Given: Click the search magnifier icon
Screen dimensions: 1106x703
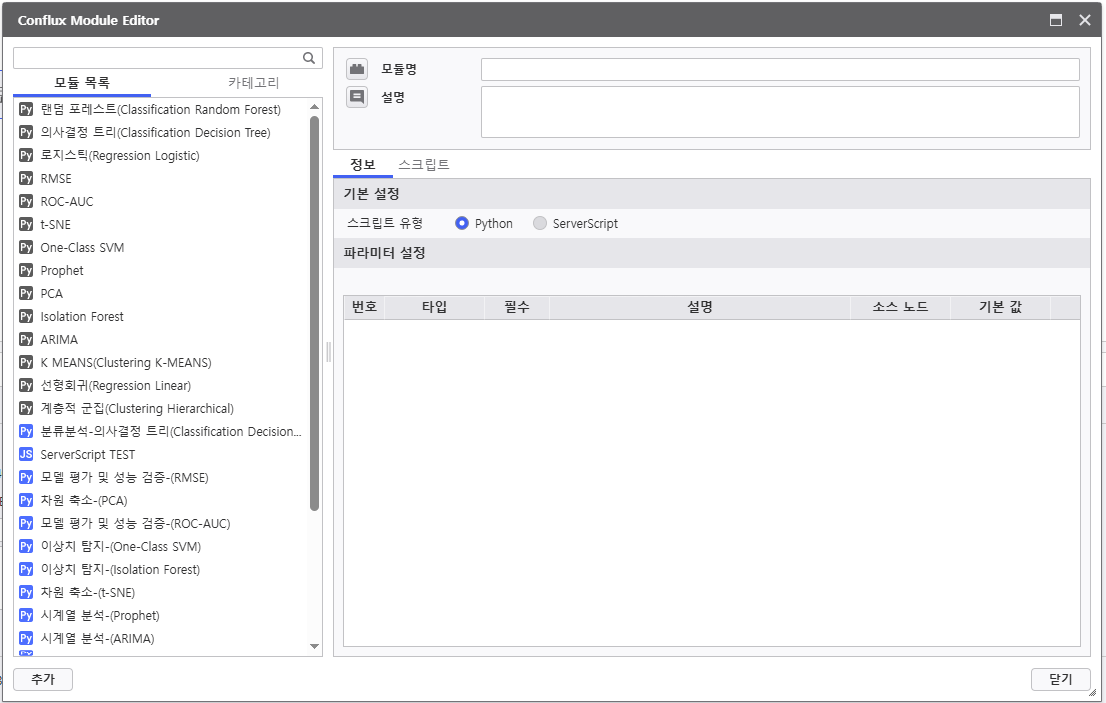Looking at the screenshot, I should click(309, 58).
